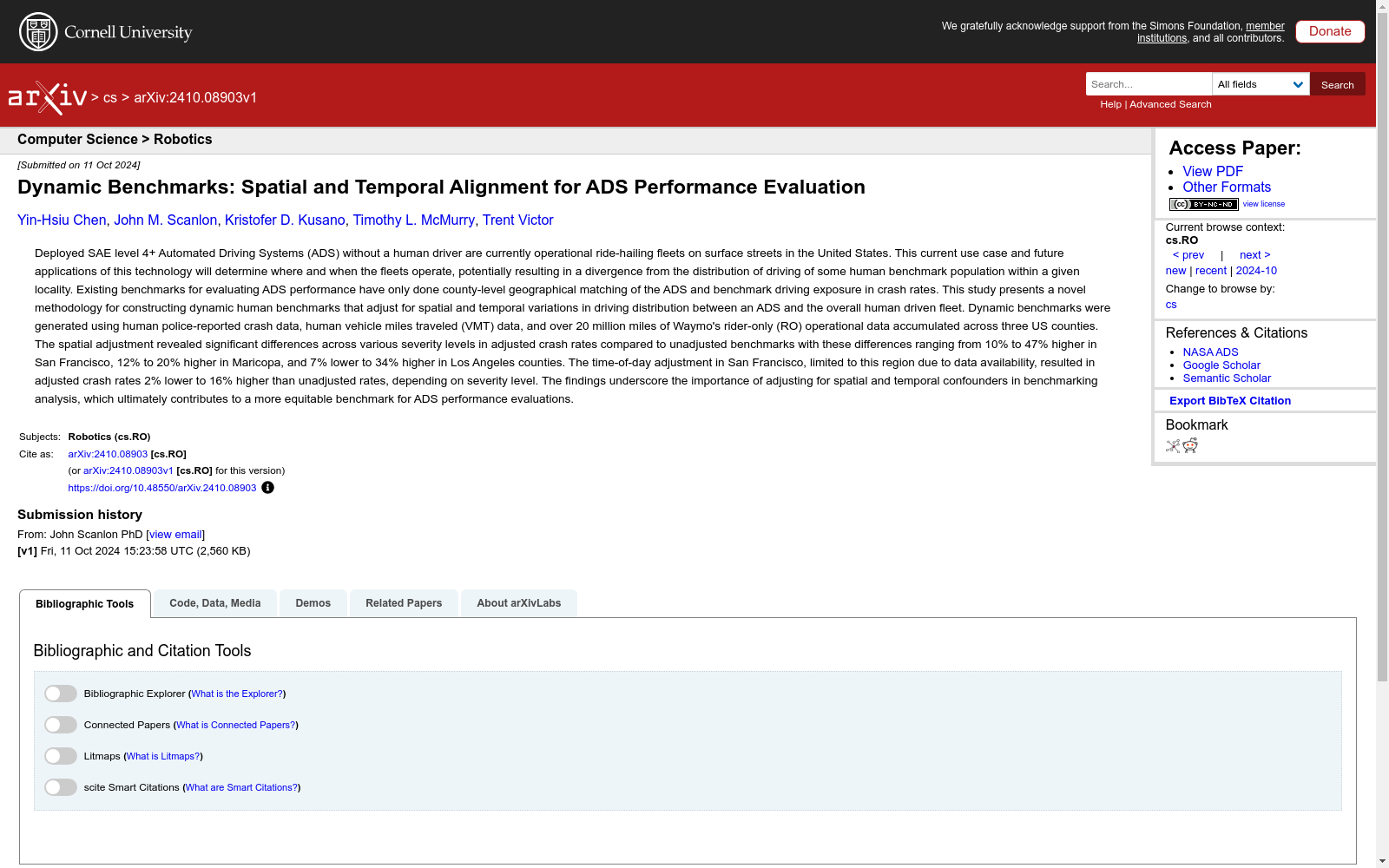
Task: Click the arXiv:2410.08903v1 version link
Action: [x=128, y=470]
